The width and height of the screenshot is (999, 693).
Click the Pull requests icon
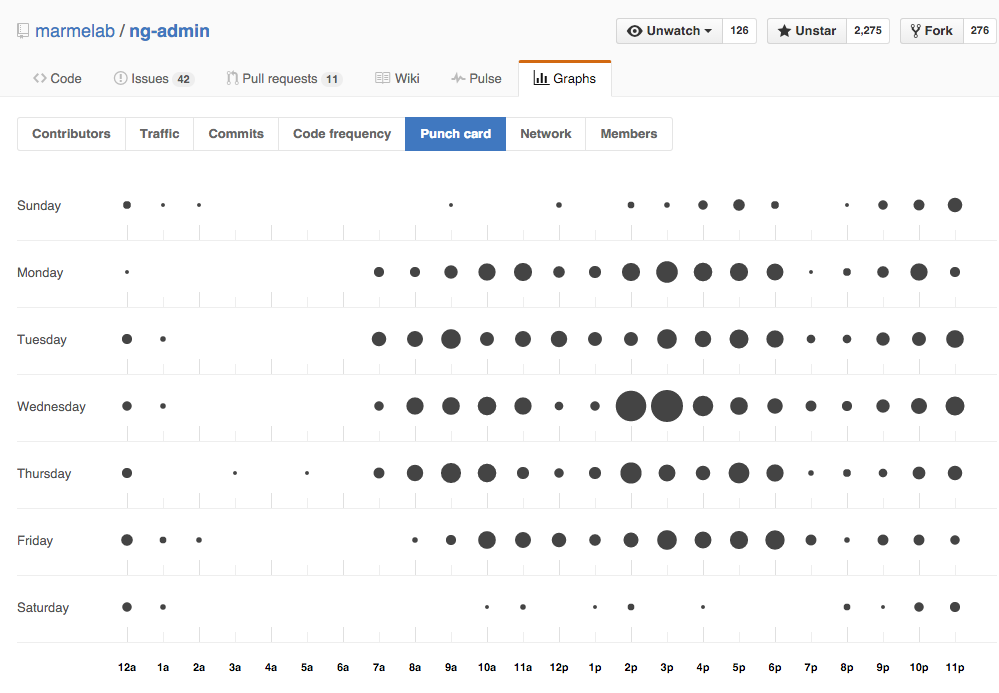(x=233, y=78)
